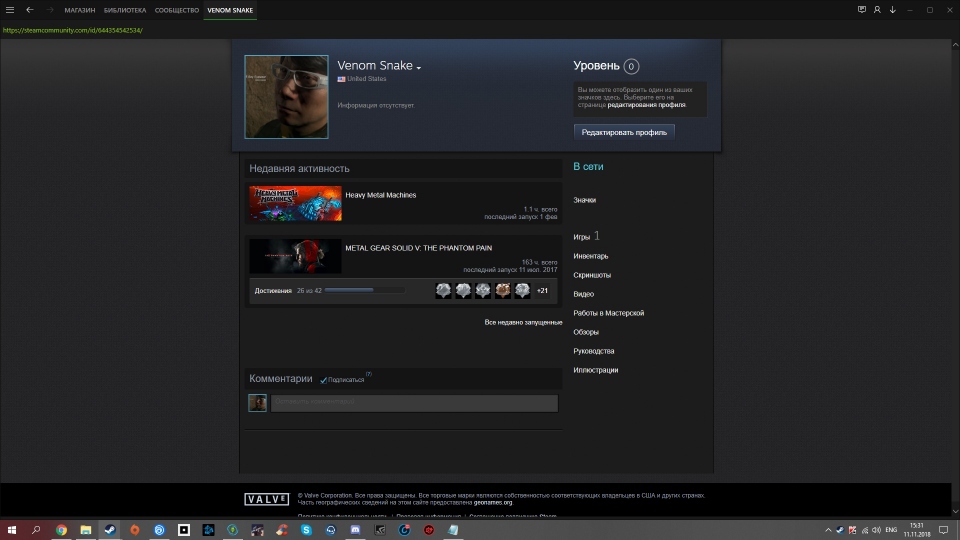Click the comment input field
Screen dimensions: 960x540
coord(414,403)
